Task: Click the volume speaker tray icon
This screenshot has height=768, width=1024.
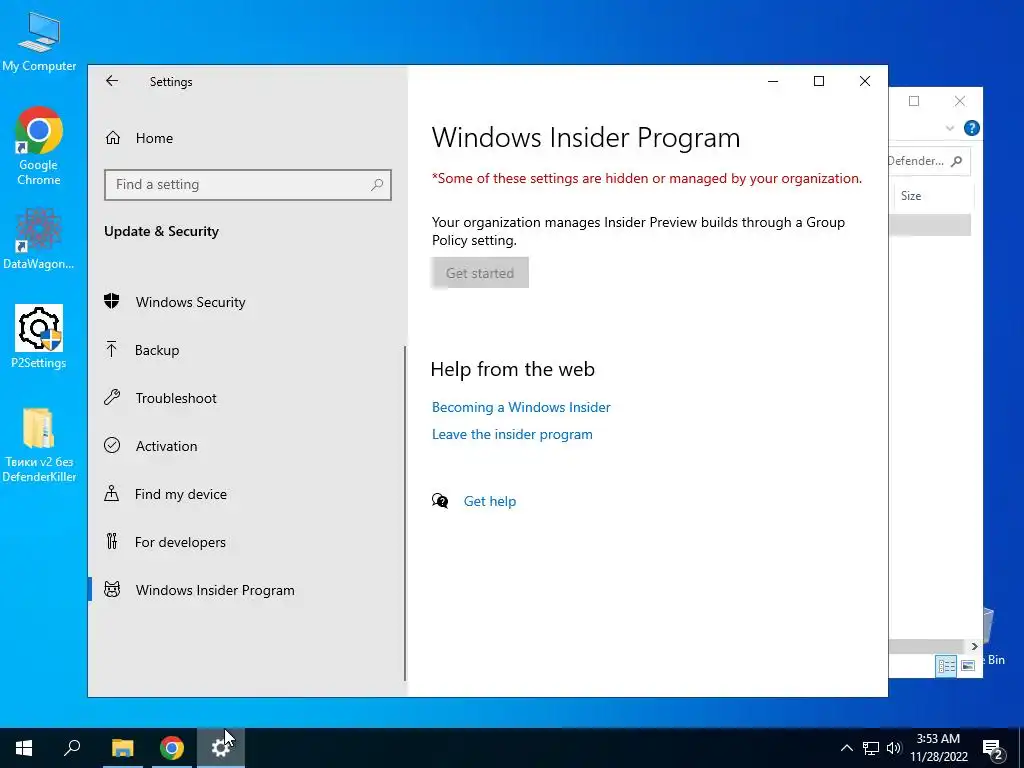Action: tap(894, 748)
